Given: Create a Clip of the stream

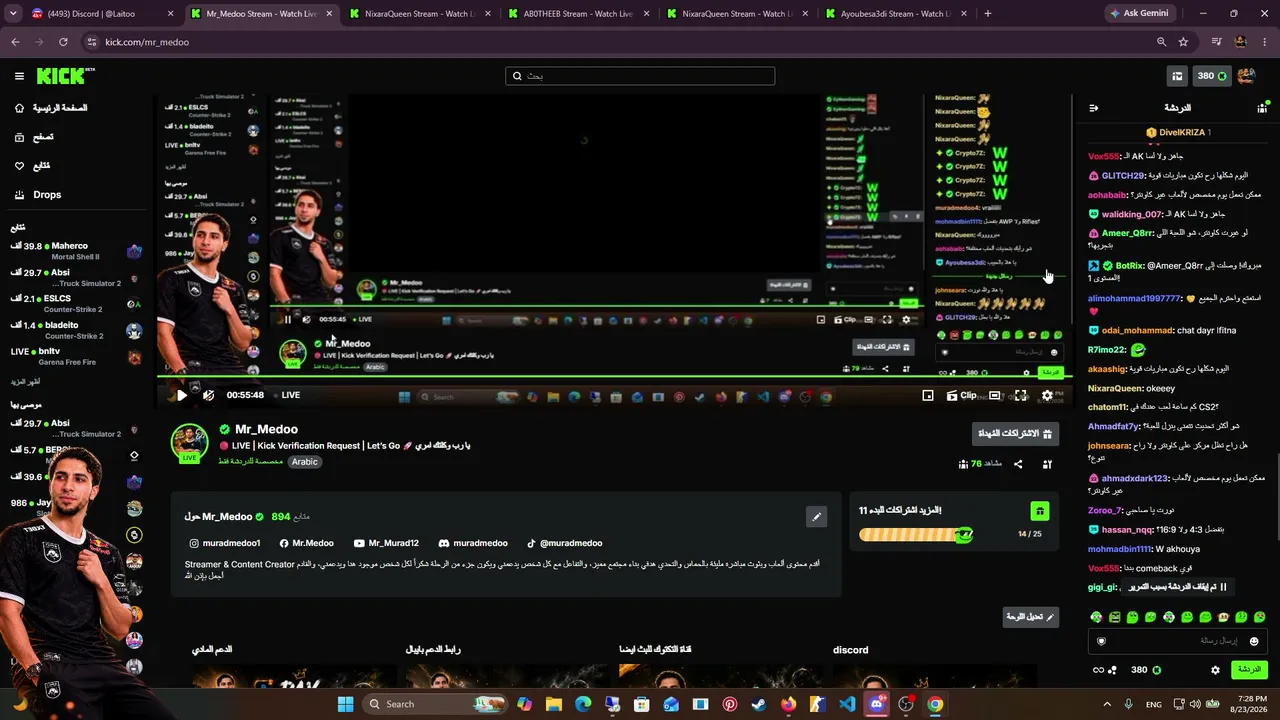Looking at the screenshot, I should (962, 395).
